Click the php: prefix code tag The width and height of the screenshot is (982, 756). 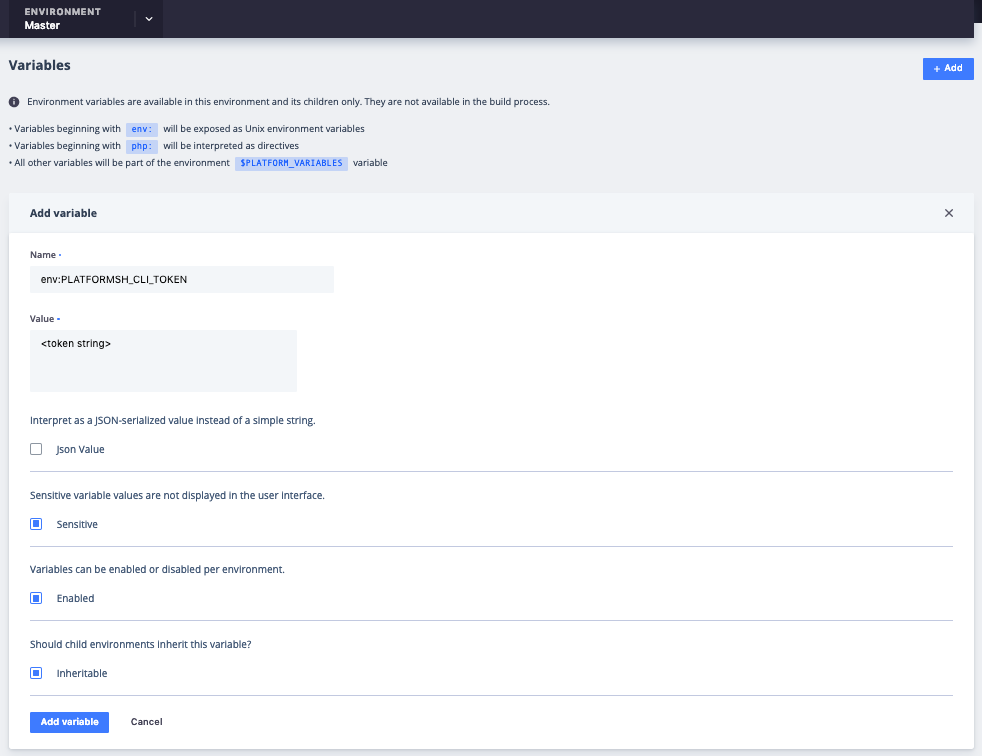tap(142, 146)
